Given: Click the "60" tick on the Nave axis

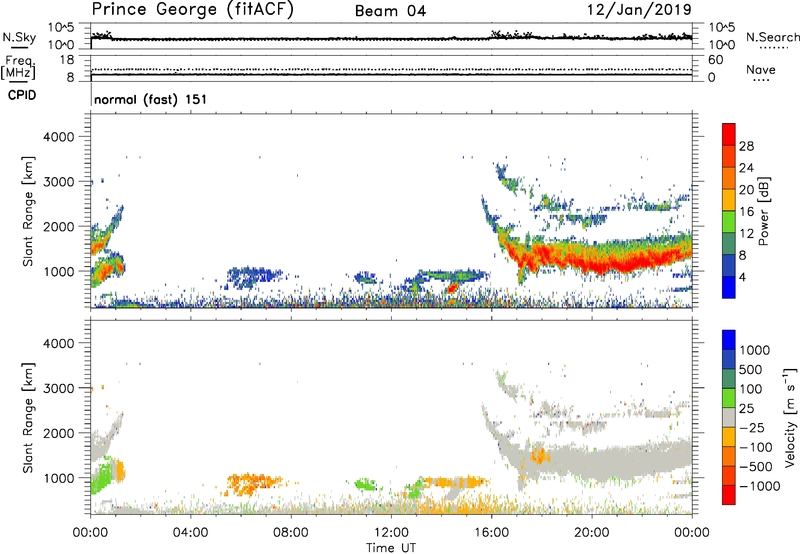Looking at the screenshot, I should (x=715, y=60).
